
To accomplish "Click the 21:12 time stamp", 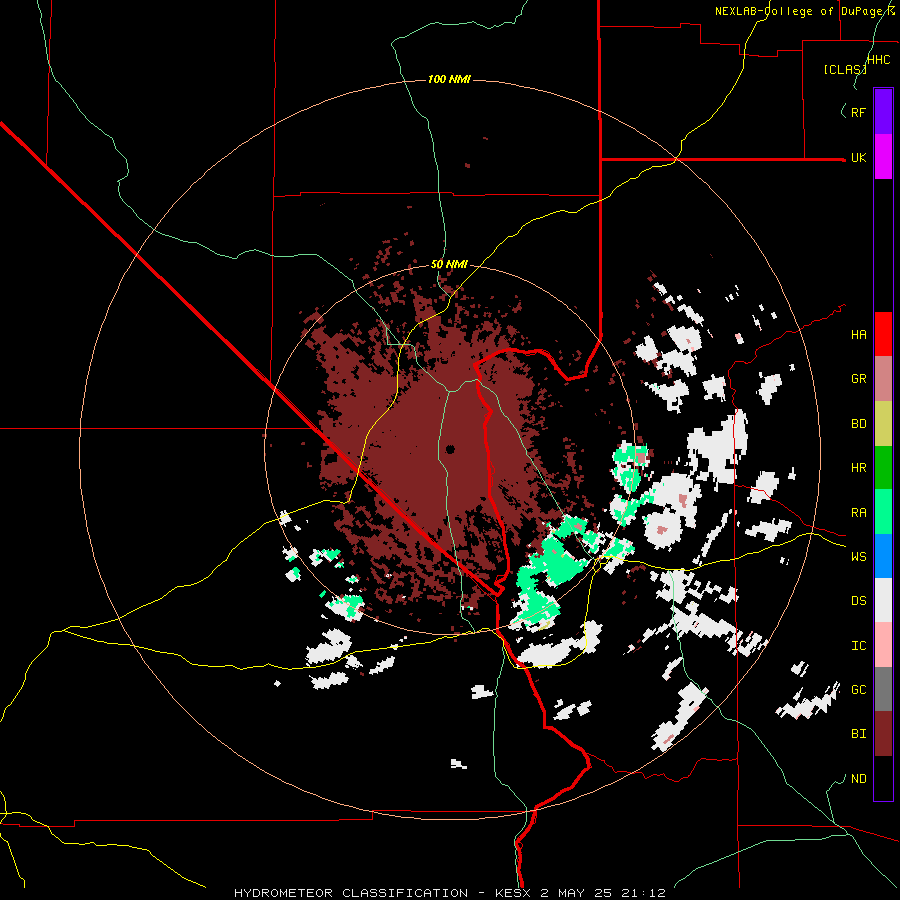I will [646, 893].
